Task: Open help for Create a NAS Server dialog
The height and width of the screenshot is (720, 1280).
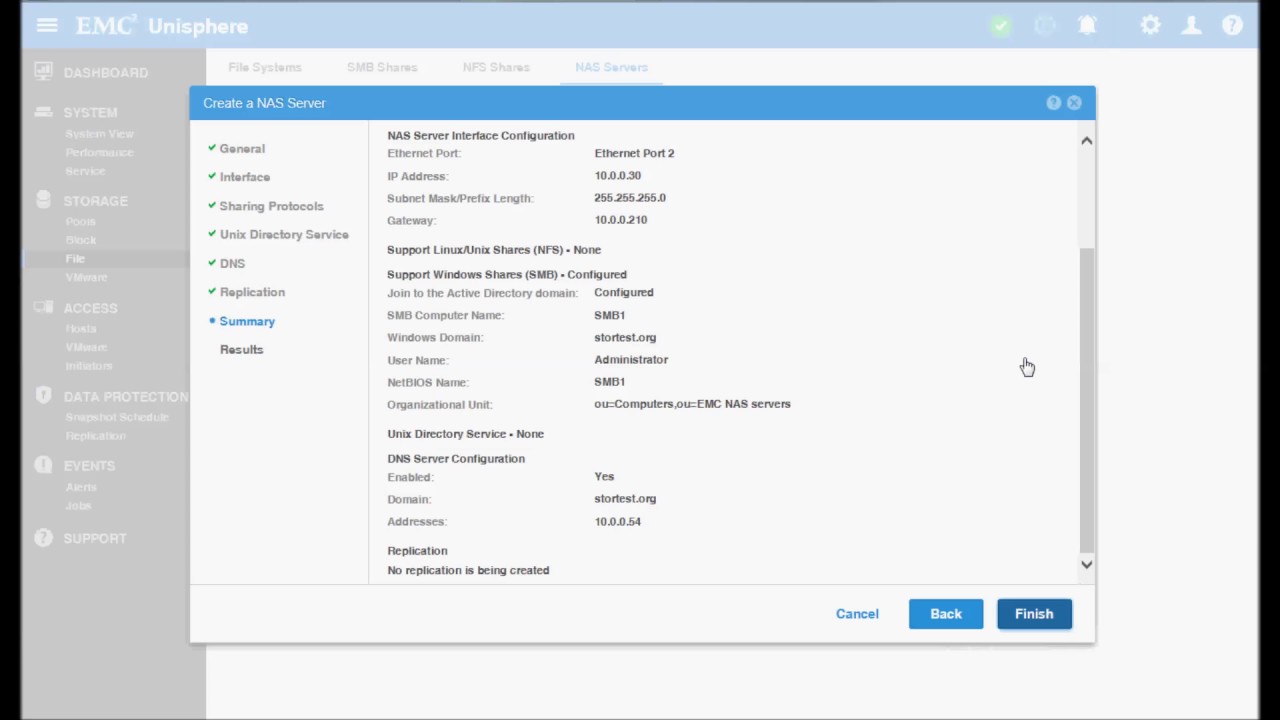Action: tap(1053, 103)
